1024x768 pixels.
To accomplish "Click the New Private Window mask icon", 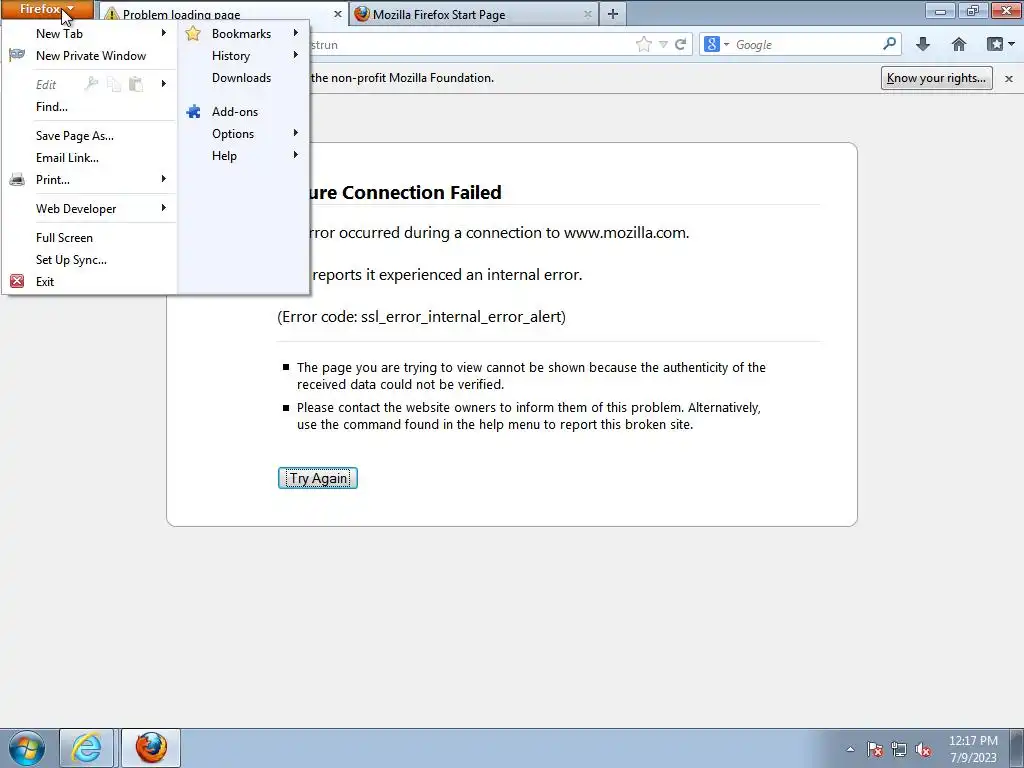I will click(17, 56).
